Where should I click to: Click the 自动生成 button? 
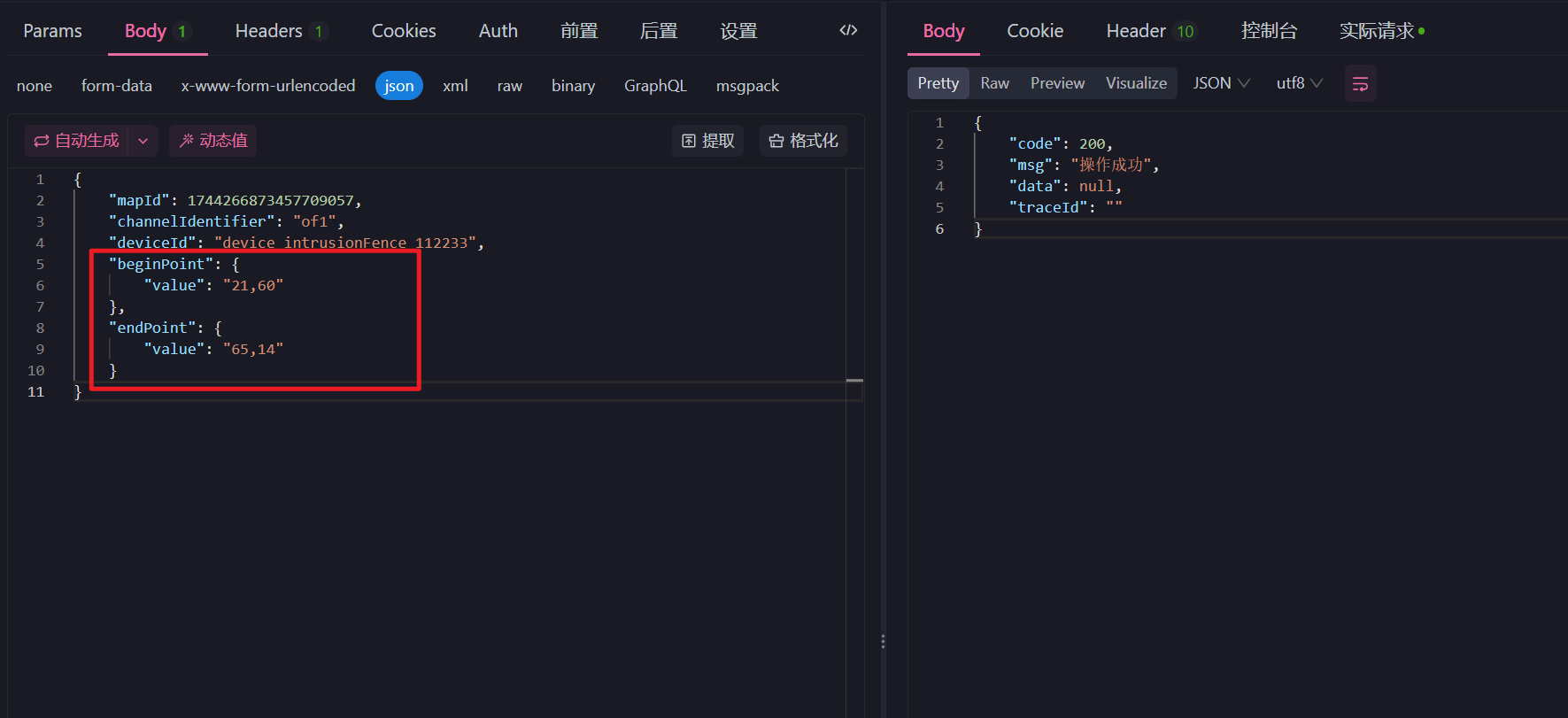tap(76, 141)
